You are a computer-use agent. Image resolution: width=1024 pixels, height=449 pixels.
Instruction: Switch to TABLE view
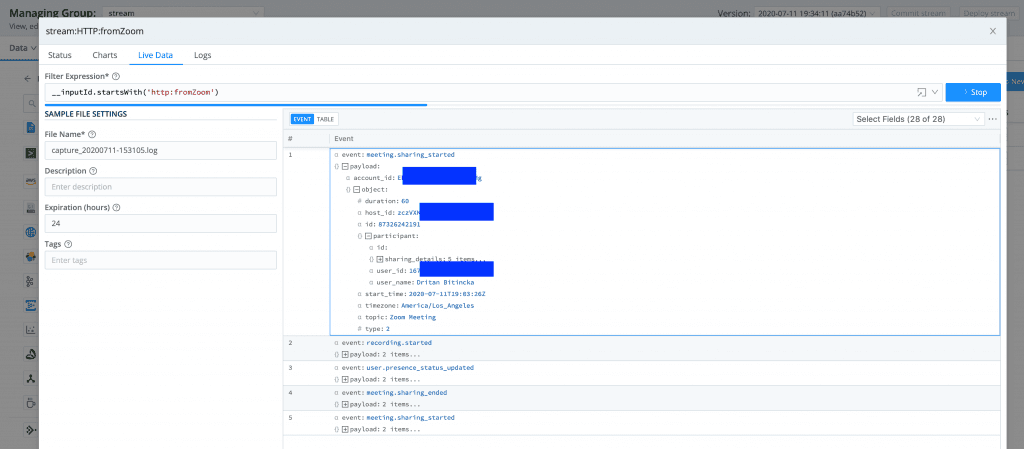pos(325,119)
